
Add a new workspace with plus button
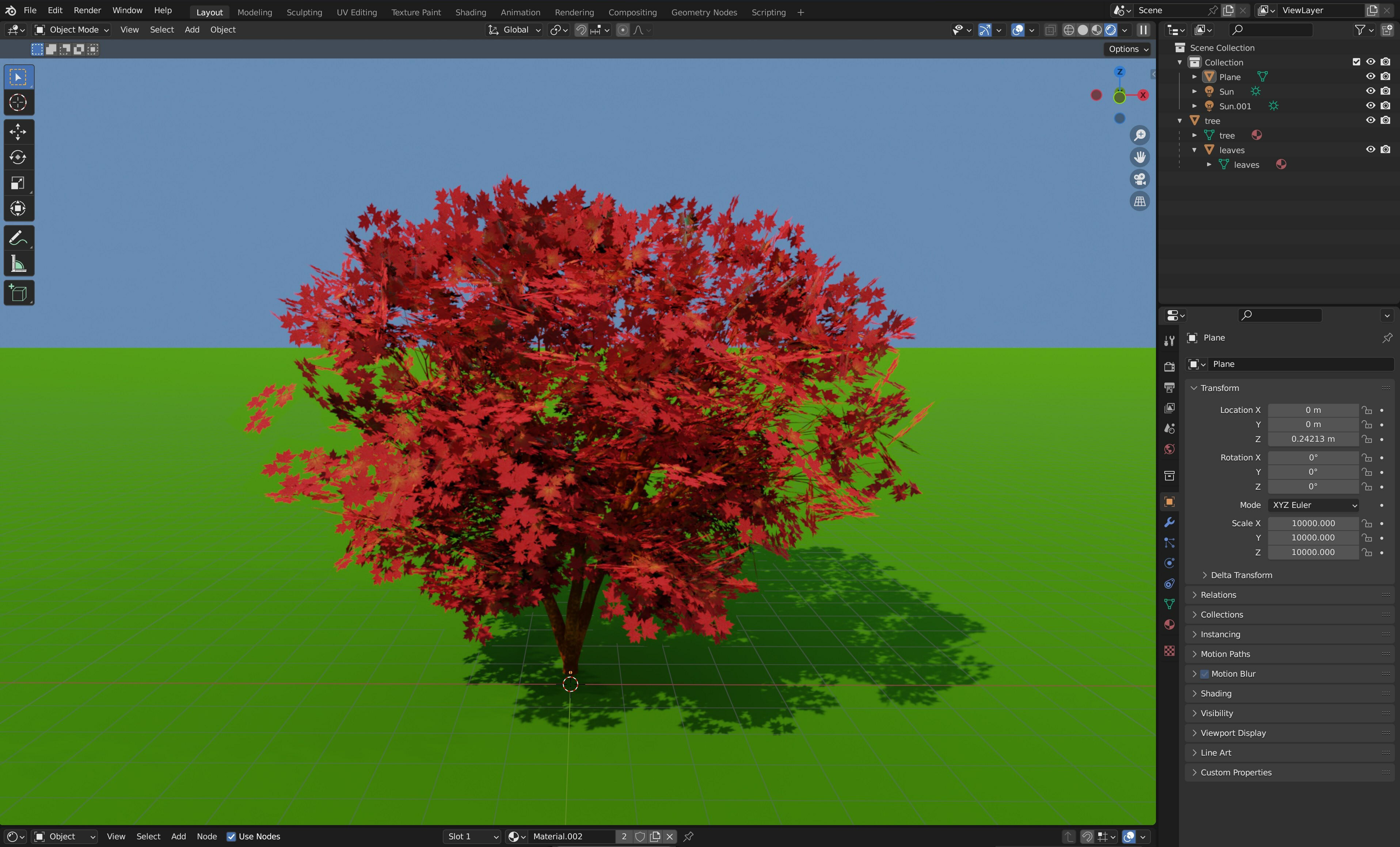[800, 12]
